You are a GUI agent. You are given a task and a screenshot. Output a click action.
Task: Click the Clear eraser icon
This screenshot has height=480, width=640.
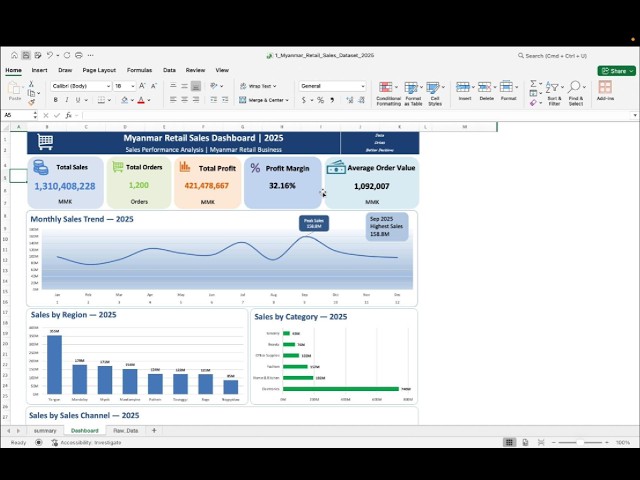pyautogui.click(x=533, y=103)
